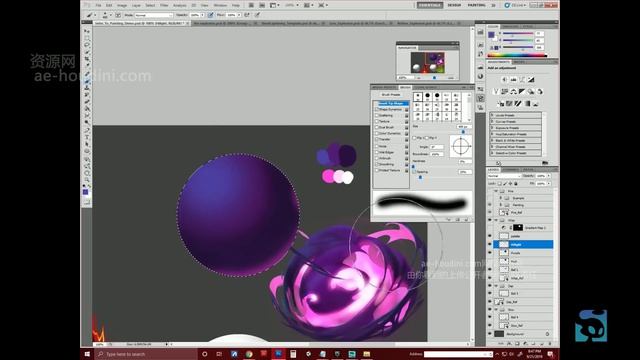The image size is (640, 360).
Task: Enable the Color Dynamics checkbox
Action: pos(377,133)
